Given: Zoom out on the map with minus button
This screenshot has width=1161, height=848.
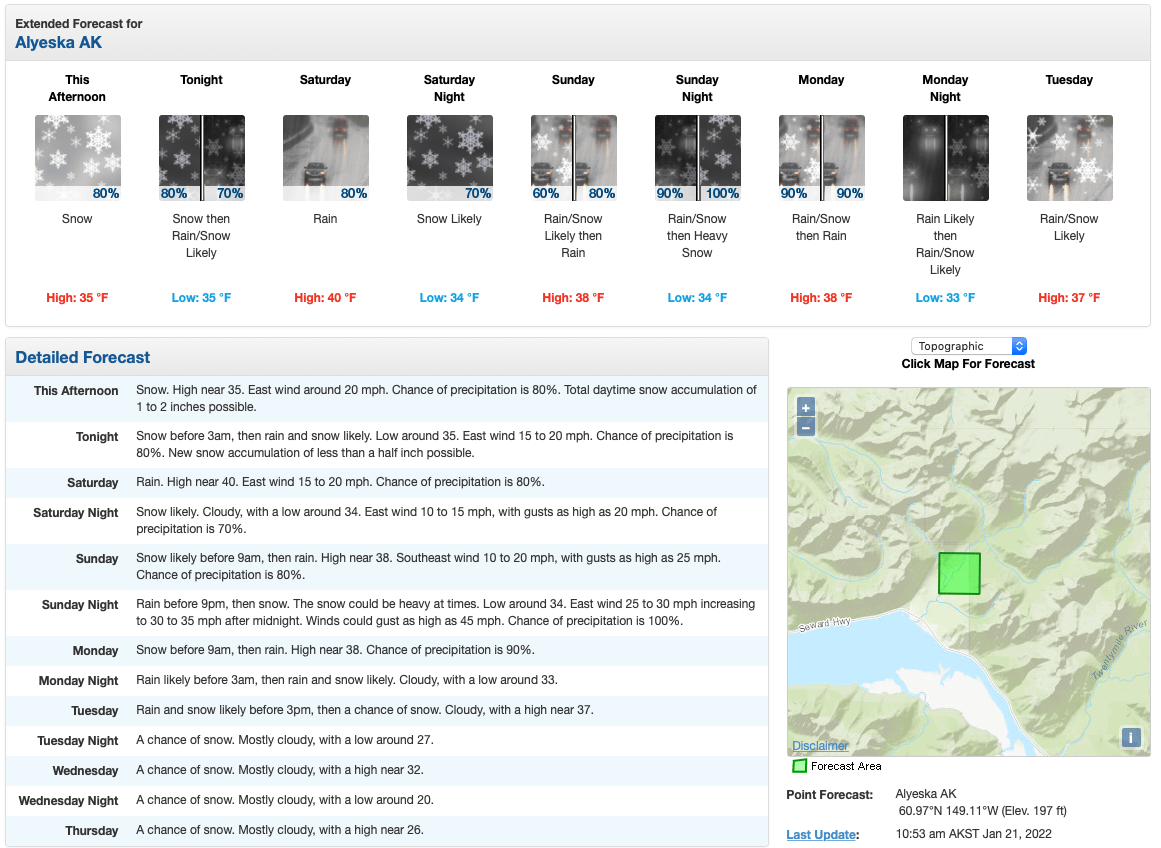Looking at the screenshot, I should point(806,427).
